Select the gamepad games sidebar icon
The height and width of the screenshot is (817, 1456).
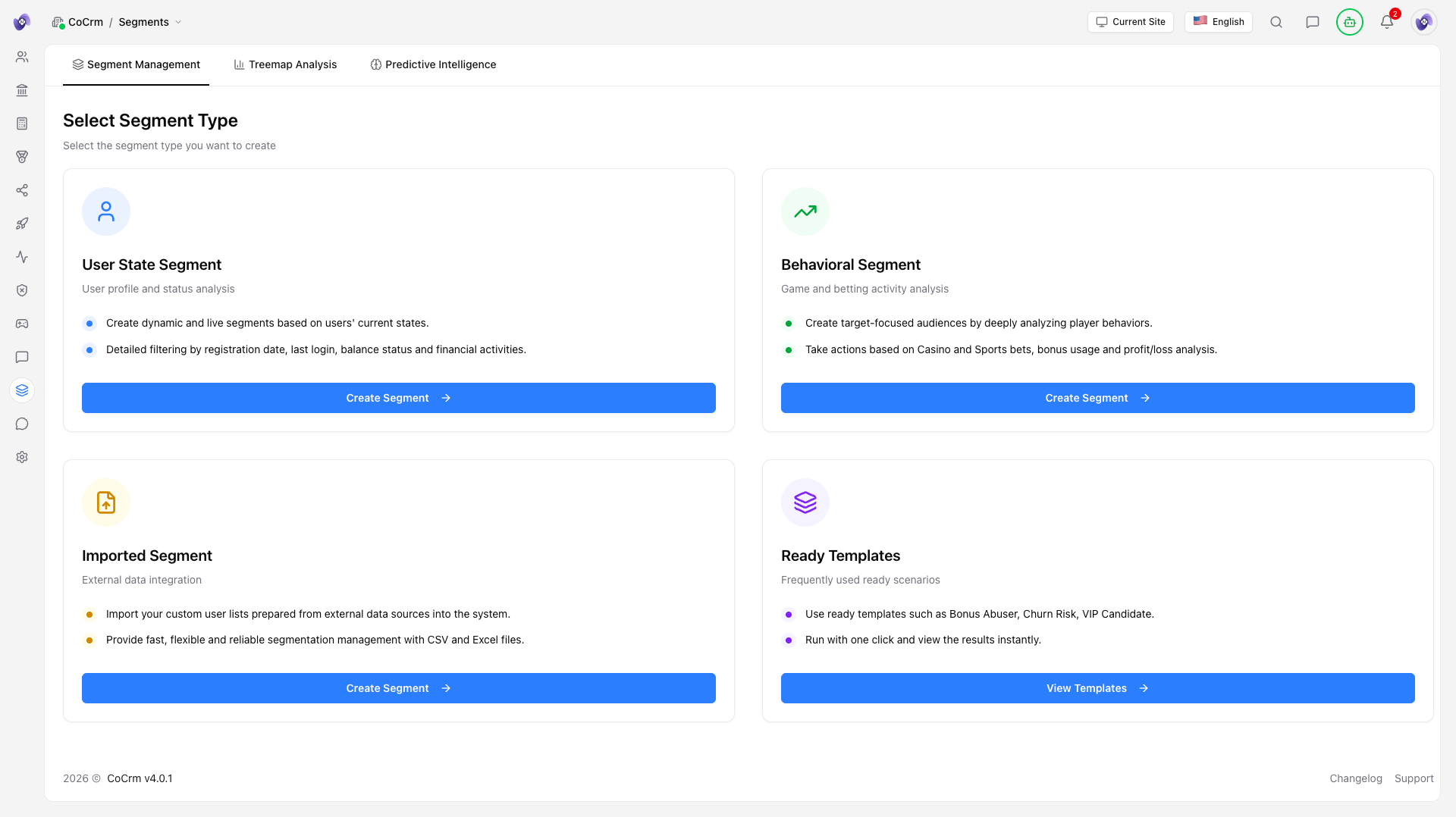pyautogui.click(x=22, y=324)
